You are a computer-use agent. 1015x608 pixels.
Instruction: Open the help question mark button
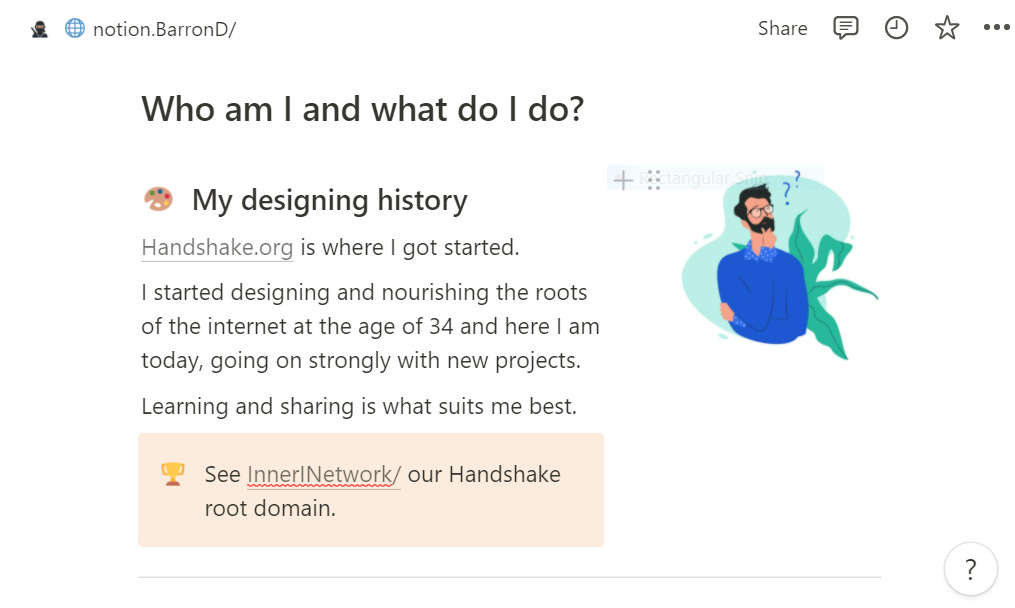coord(970,569)
